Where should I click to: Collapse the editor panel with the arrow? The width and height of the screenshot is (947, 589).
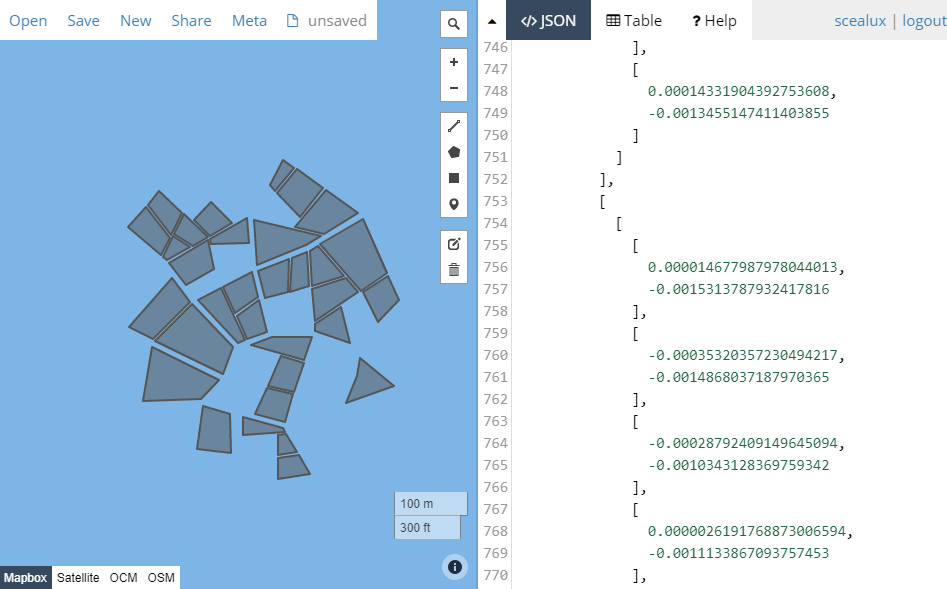point(492,21)
